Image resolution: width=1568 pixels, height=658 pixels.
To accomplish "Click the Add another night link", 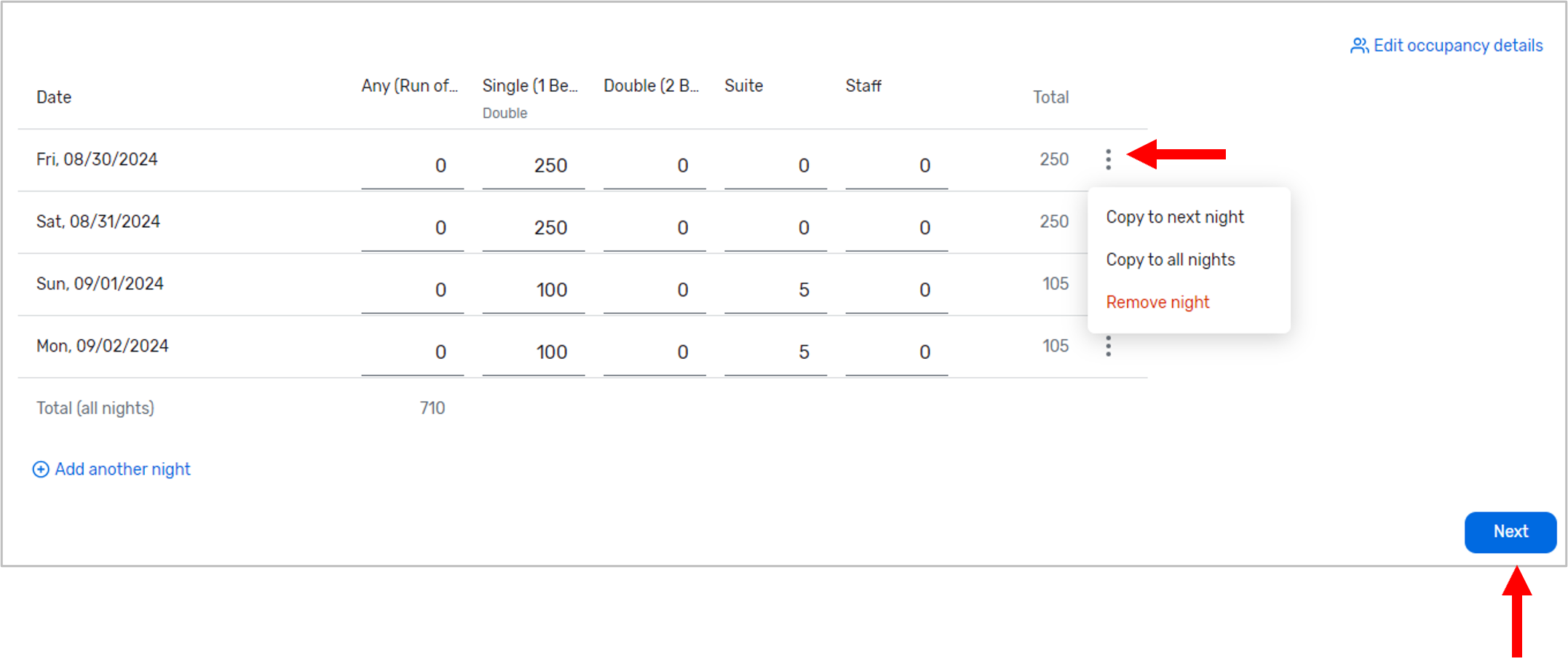I will tap(122, 469).
